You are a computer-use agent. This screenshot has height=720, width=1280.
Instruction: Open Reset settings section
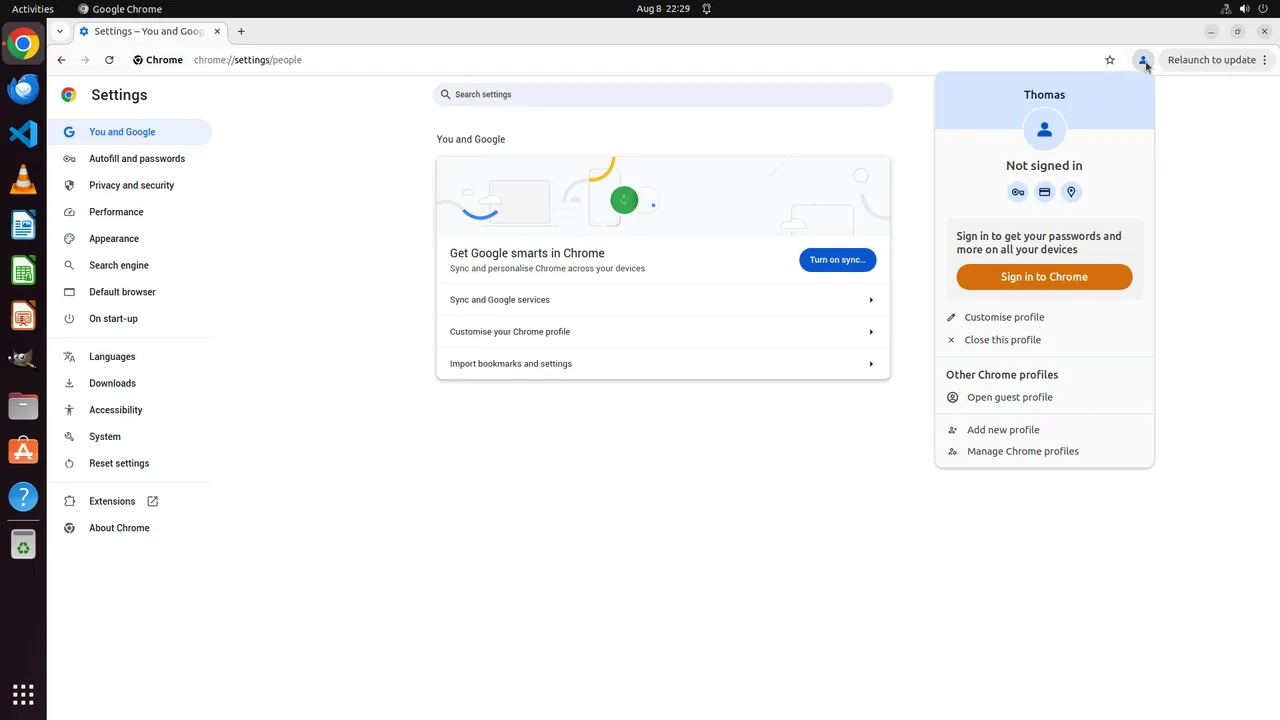pyautogui.click(x=130, y=463)
